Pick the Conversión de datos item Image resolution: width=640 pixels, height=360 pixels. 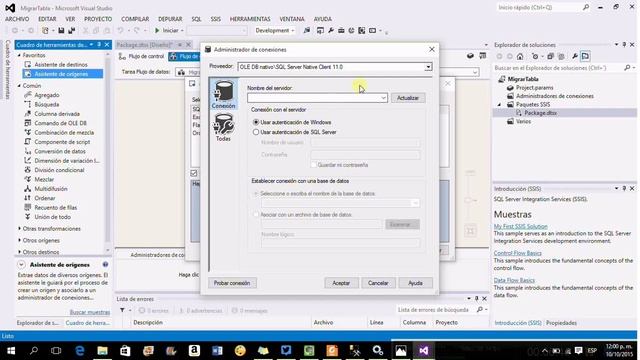pyautogui.click(x=60, y=151)
